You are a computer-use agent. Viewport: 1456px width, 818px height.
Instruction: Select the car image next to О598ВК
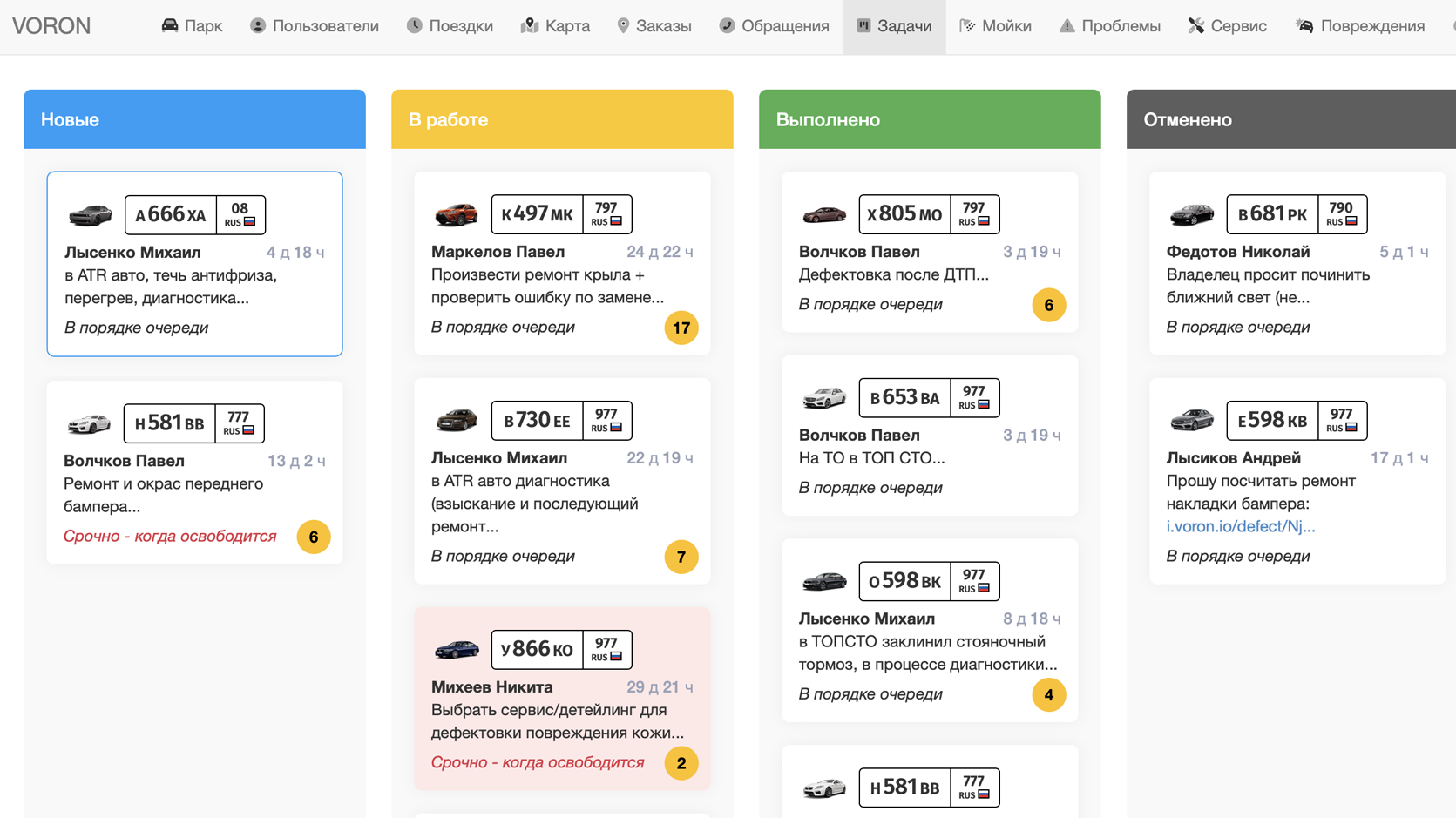[x=824, y=581]
